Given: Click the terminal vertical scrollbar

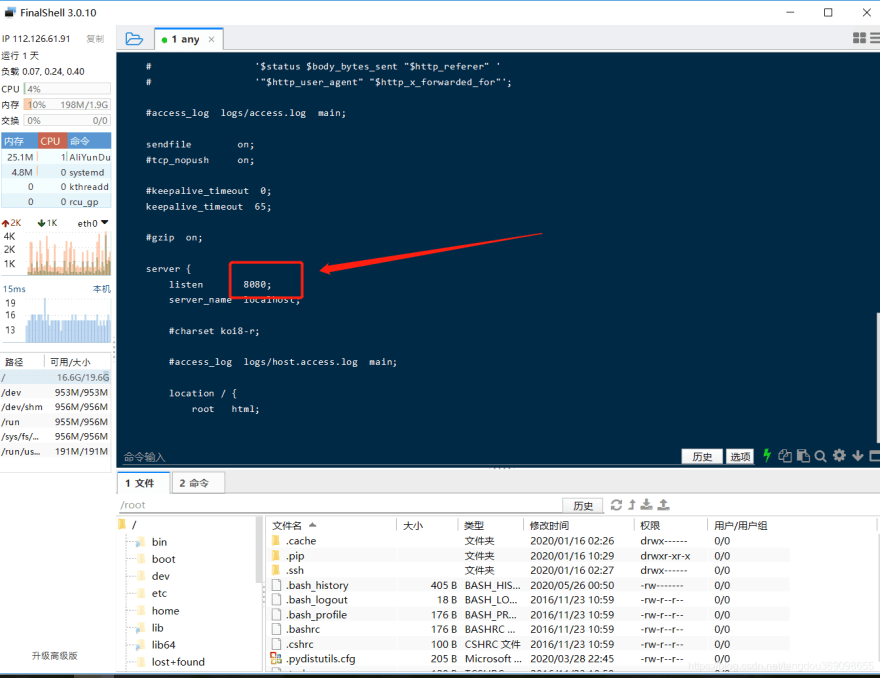Looking at the screenshot, I should [877, 378].
